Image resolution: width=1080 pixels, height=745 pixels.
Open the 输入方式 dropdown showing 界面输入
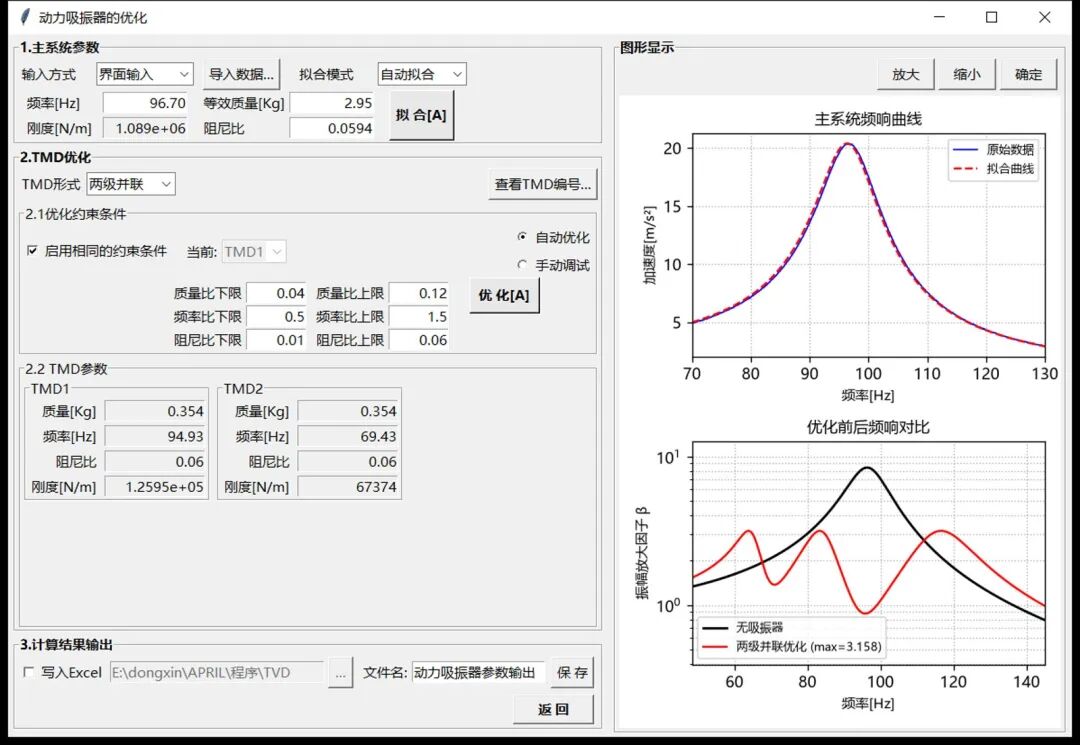(144, 74)
